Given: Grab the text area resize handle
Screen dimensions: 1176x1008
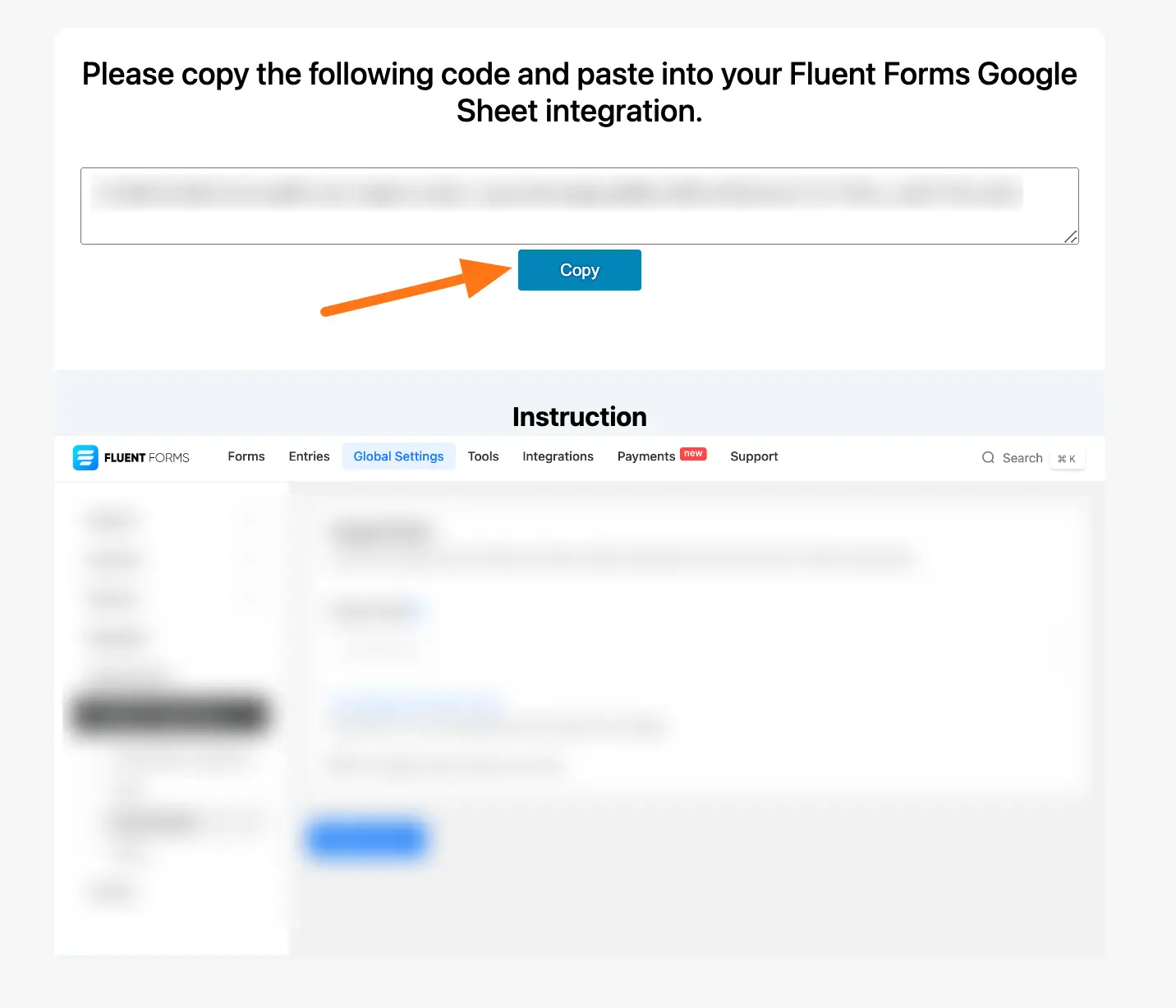Looking at the screenshot, I should click(x=1070, y=236).
